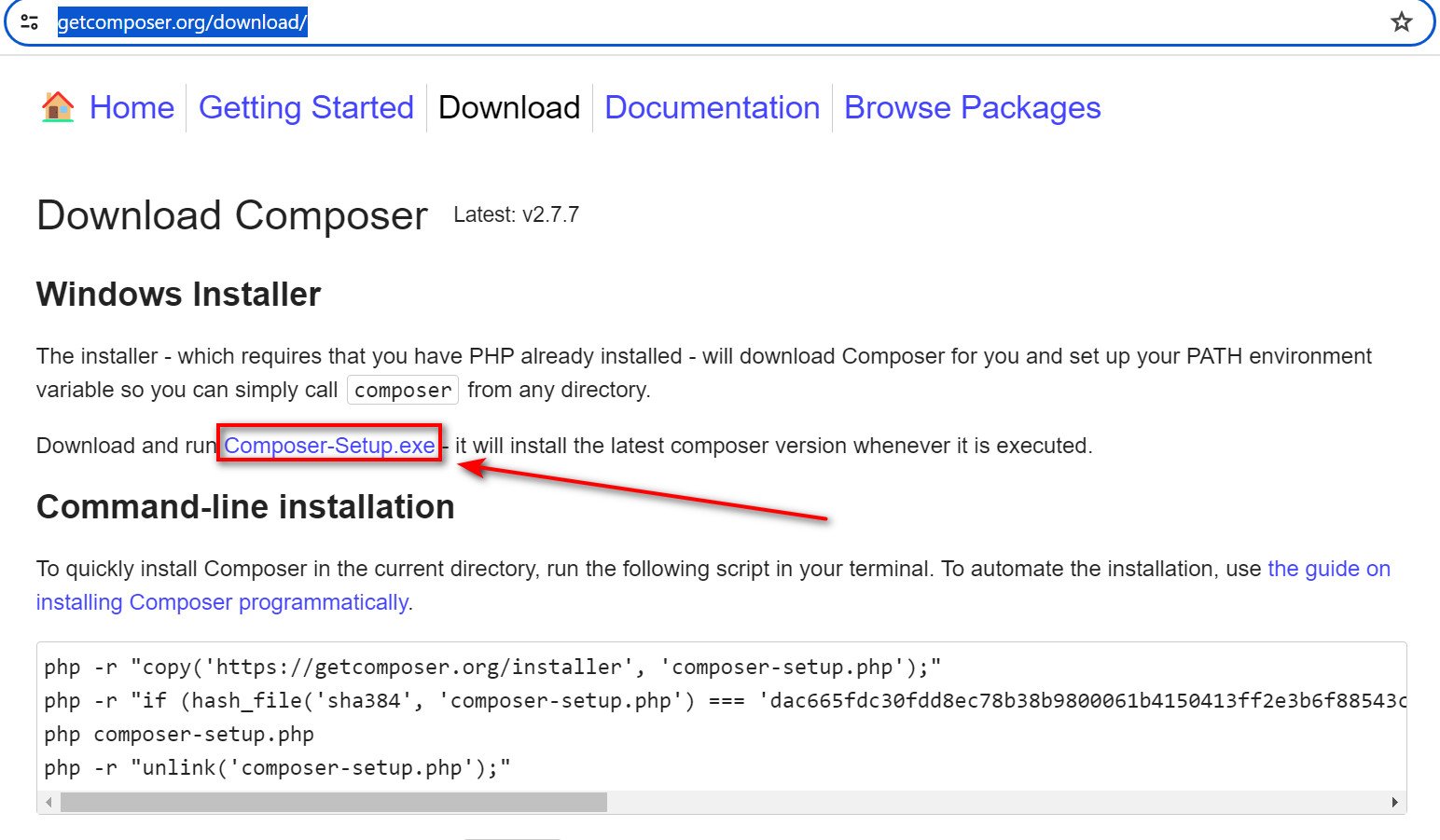Click the code line with unlink('composer-setup.php')

coord(278,768)
